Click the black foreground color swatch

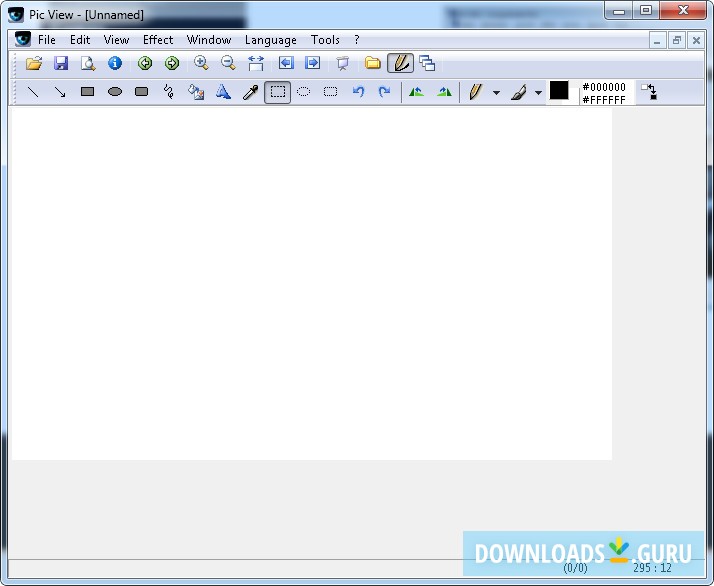[559, 90]
